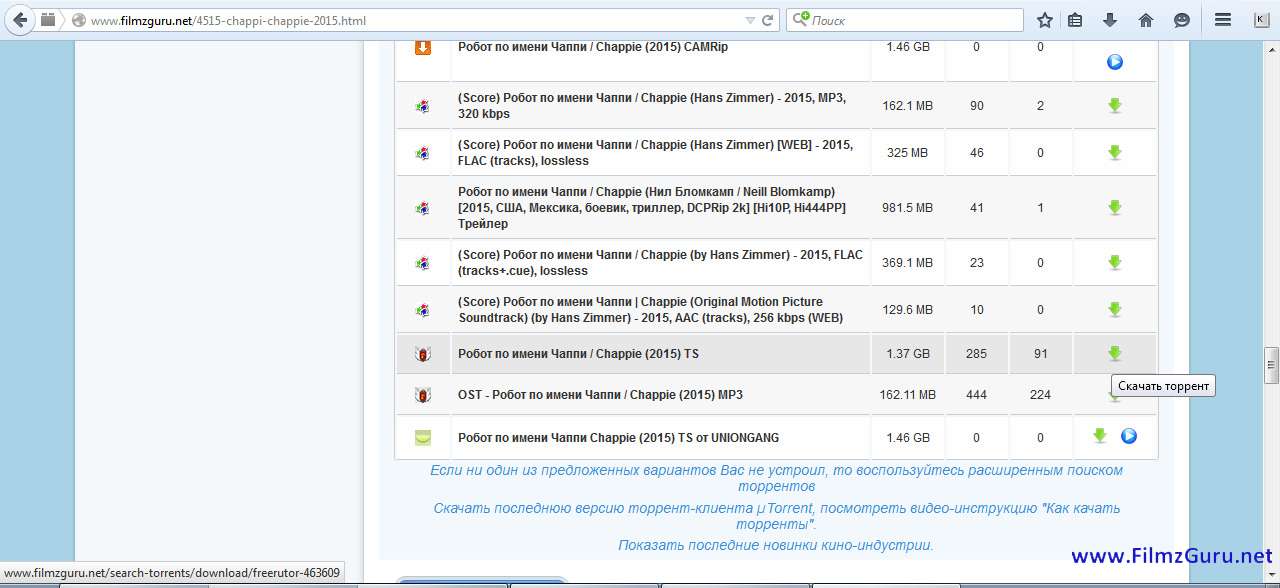Viewport: 1280px width, 588px height.
Task: Open the browser downloads arrow
Action: tap(1110, 20)
